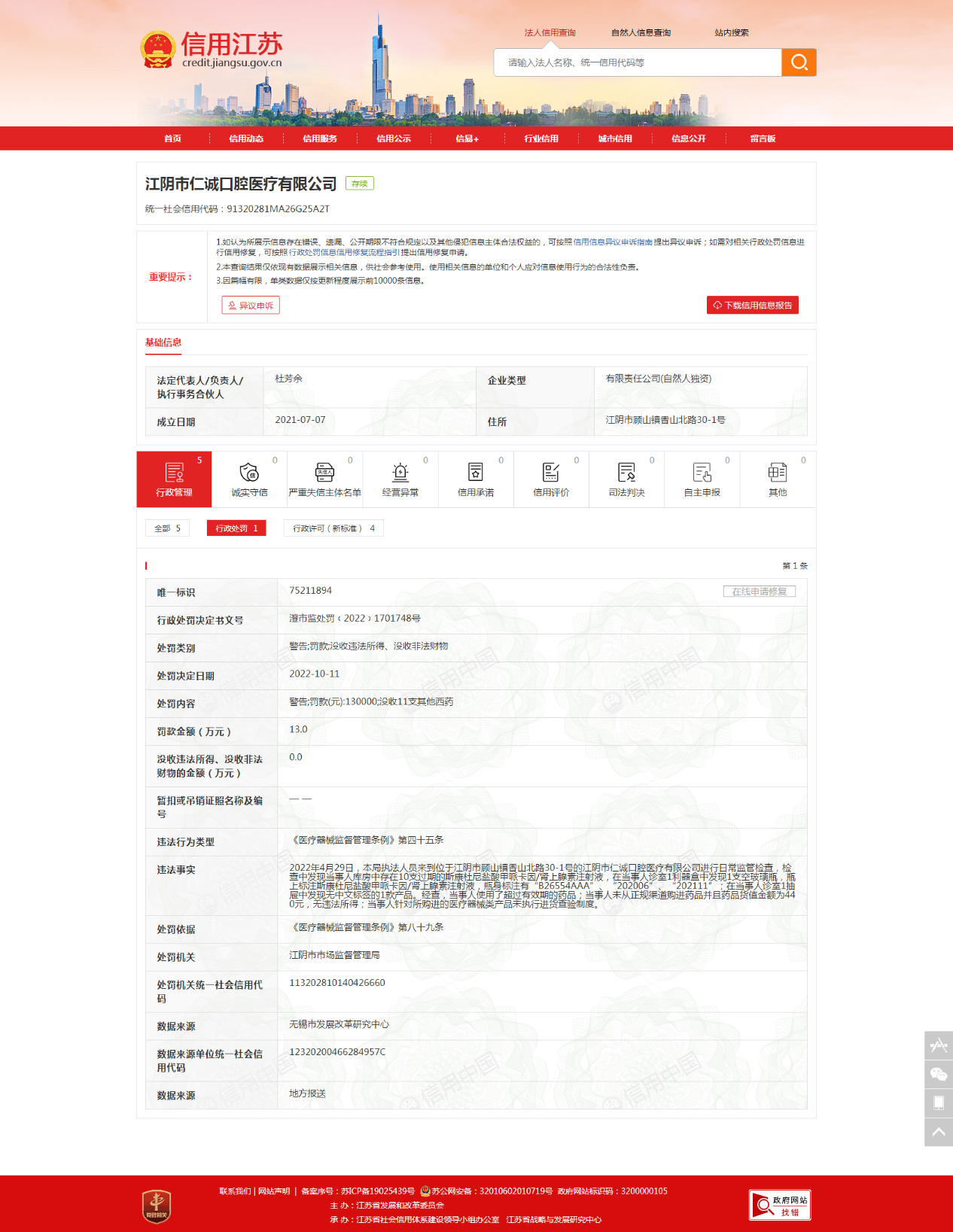Click the WeChat icon in floating sidebar
This screenshot has height=1232, width=953.
939,1074
